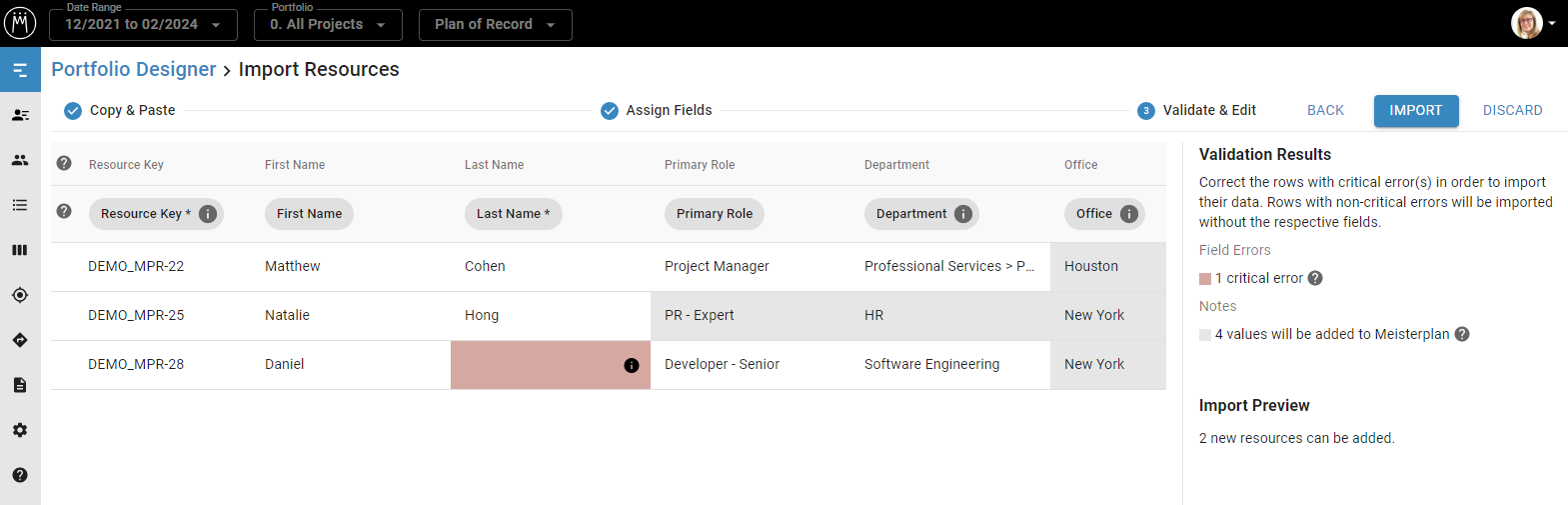
Task: Go to the Assign Fields step
Action: pyautogui.click(x=657, y=110)
